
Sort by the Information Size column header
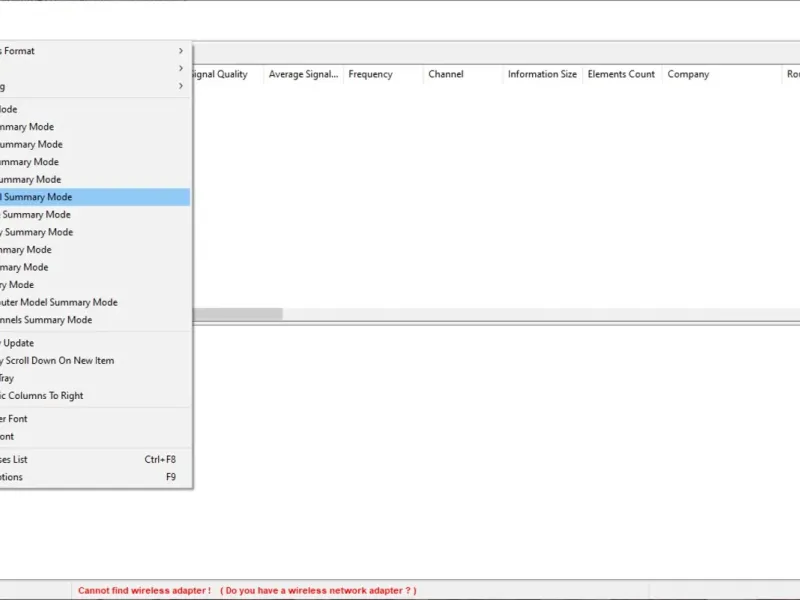[x=543, y=74]
